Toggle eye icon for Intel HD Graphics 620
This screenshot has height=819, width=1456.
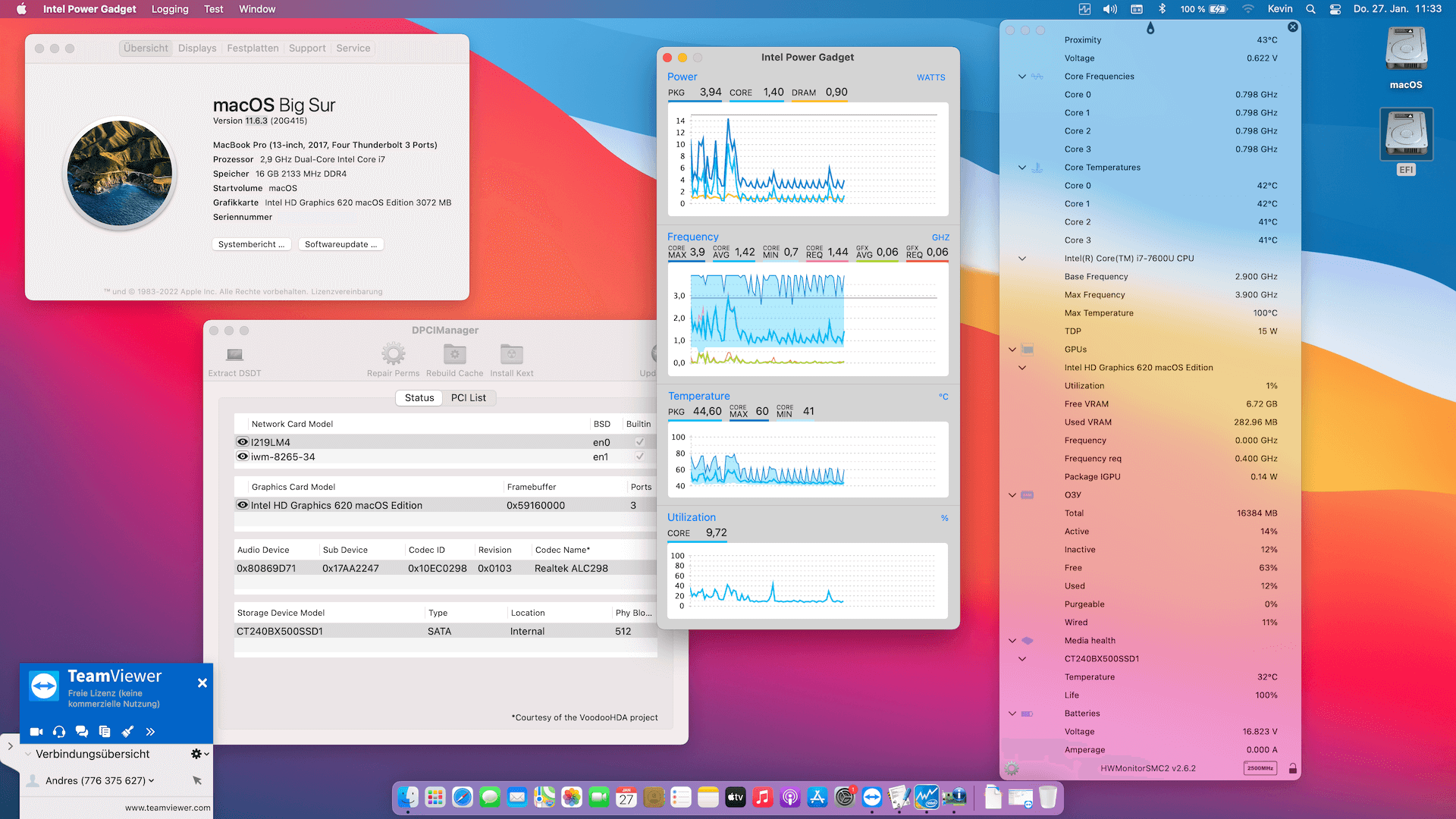tap(243, 505)
